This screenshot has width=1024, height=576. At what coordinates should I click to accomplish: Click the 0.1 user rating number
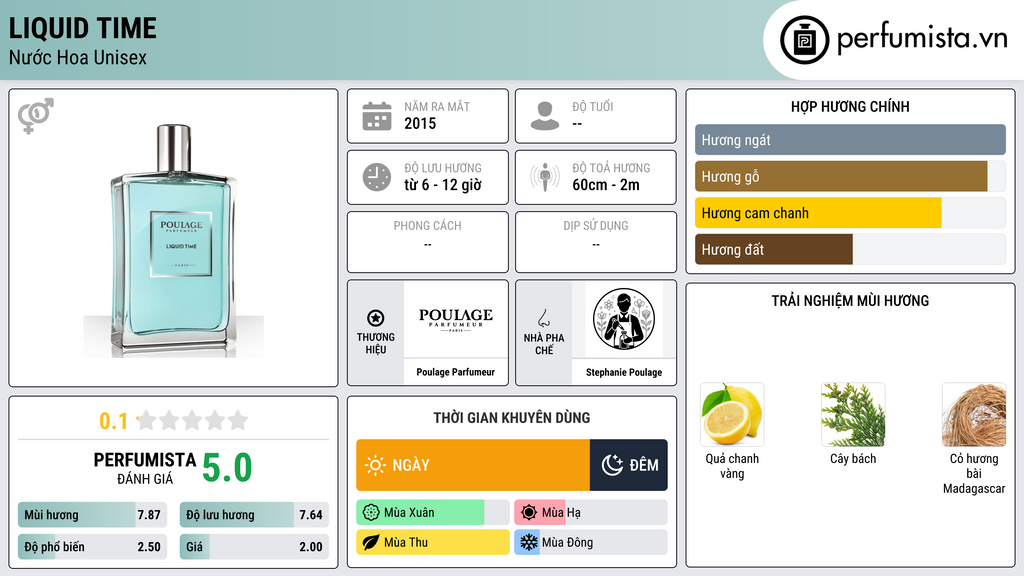click(113, 421)
